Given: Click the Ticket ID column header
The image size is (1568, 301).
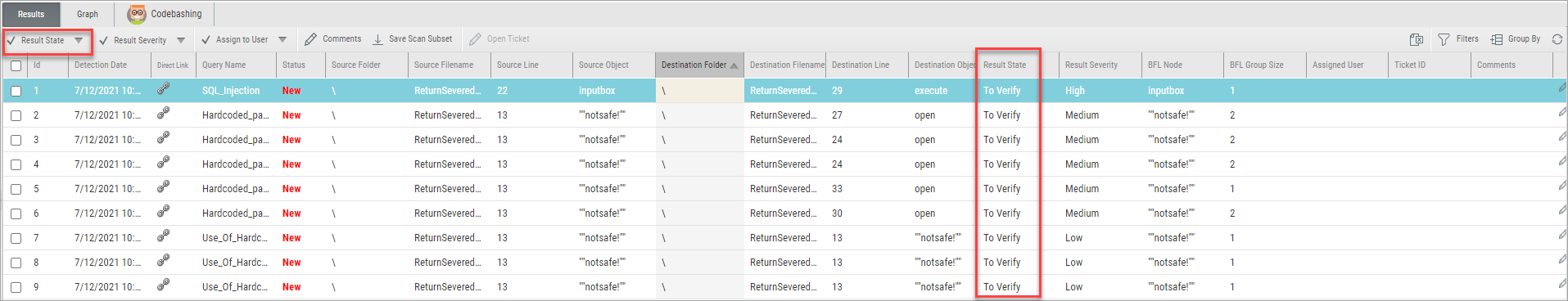Looking at the screenshot, I should point(1430,65).
